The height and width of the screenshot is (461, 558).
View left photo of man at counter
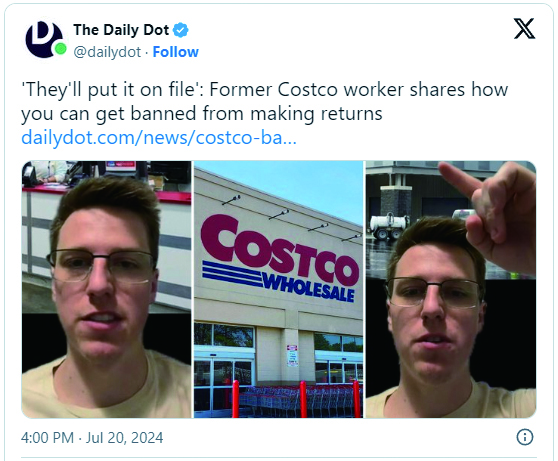coord(106,289)
